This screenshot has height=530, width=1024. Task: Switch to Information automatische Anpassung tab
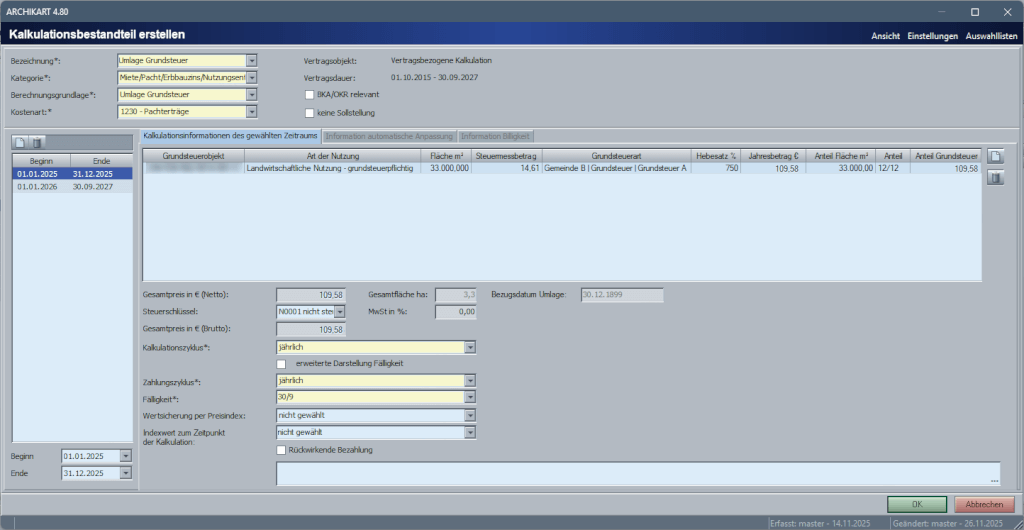tap(389, 136)
